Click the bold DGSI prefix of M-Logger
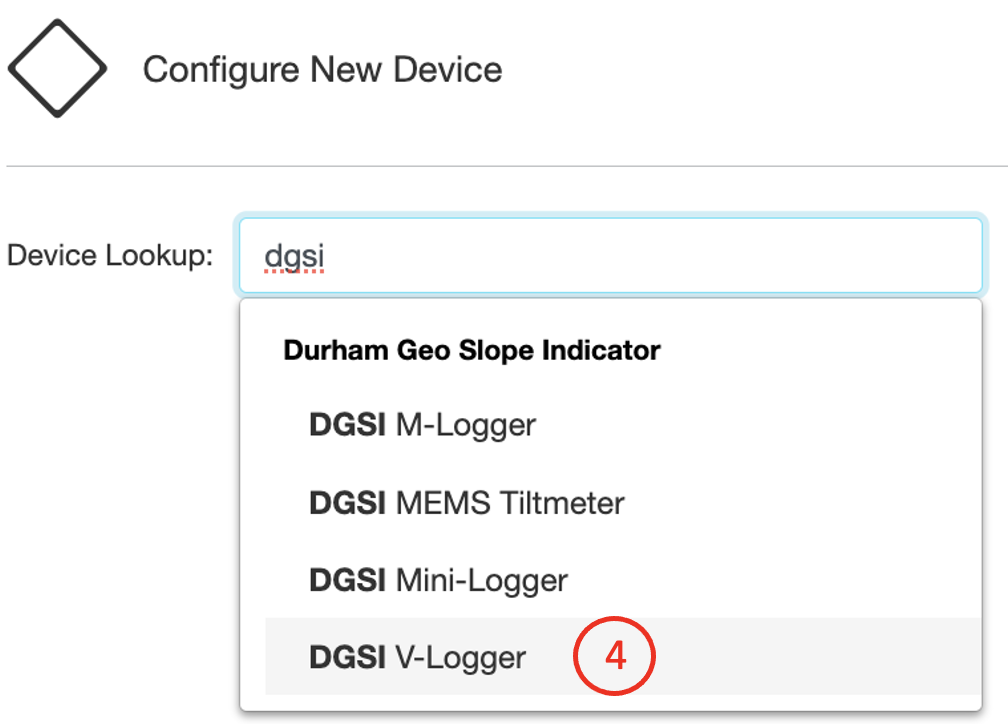 pos(347,425)
